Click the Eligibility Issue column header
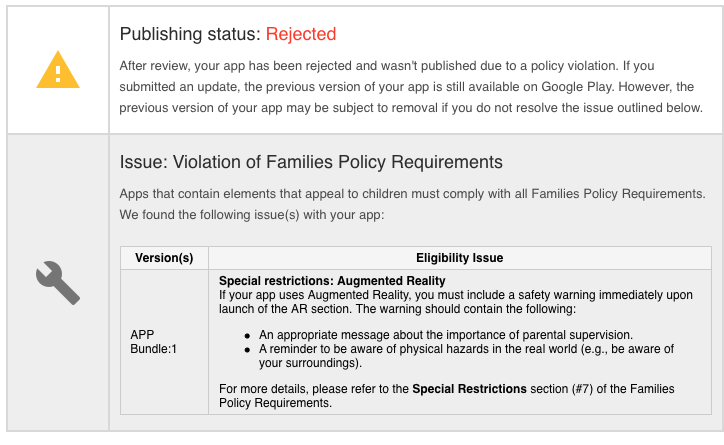This screenshot has width=724, height=445. click(459, 257)
